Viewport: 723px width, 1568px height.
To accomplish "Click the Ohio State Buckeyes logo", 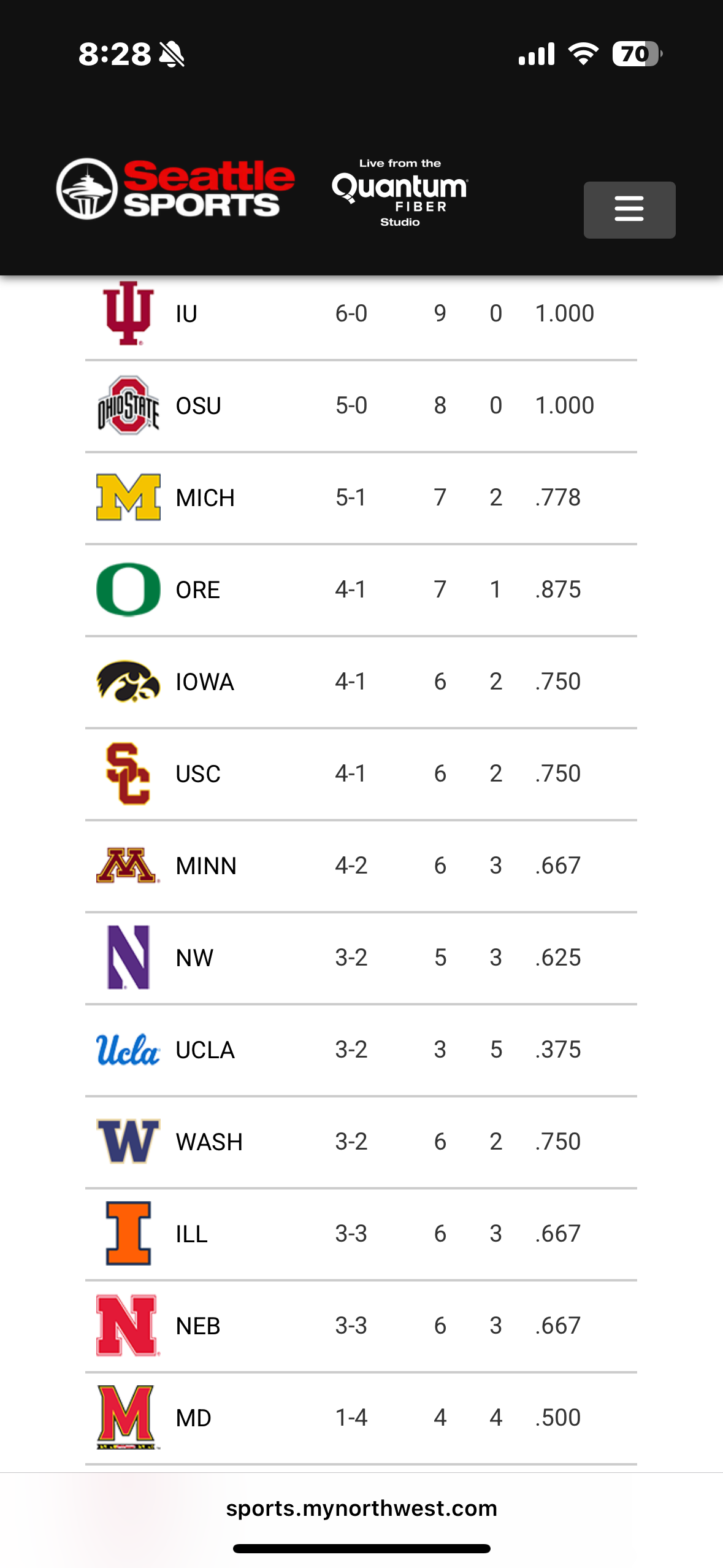I will click(128, 405).
